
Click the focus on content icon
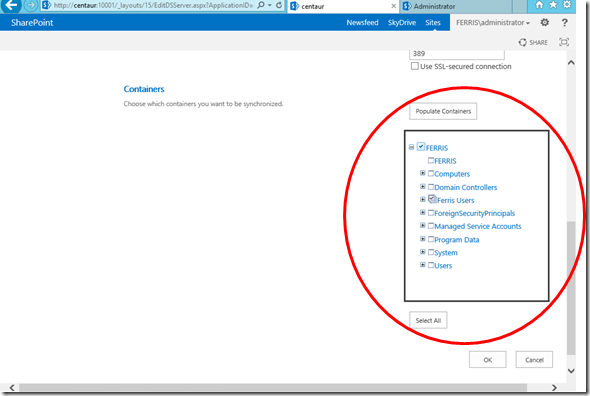coord(564,42)
